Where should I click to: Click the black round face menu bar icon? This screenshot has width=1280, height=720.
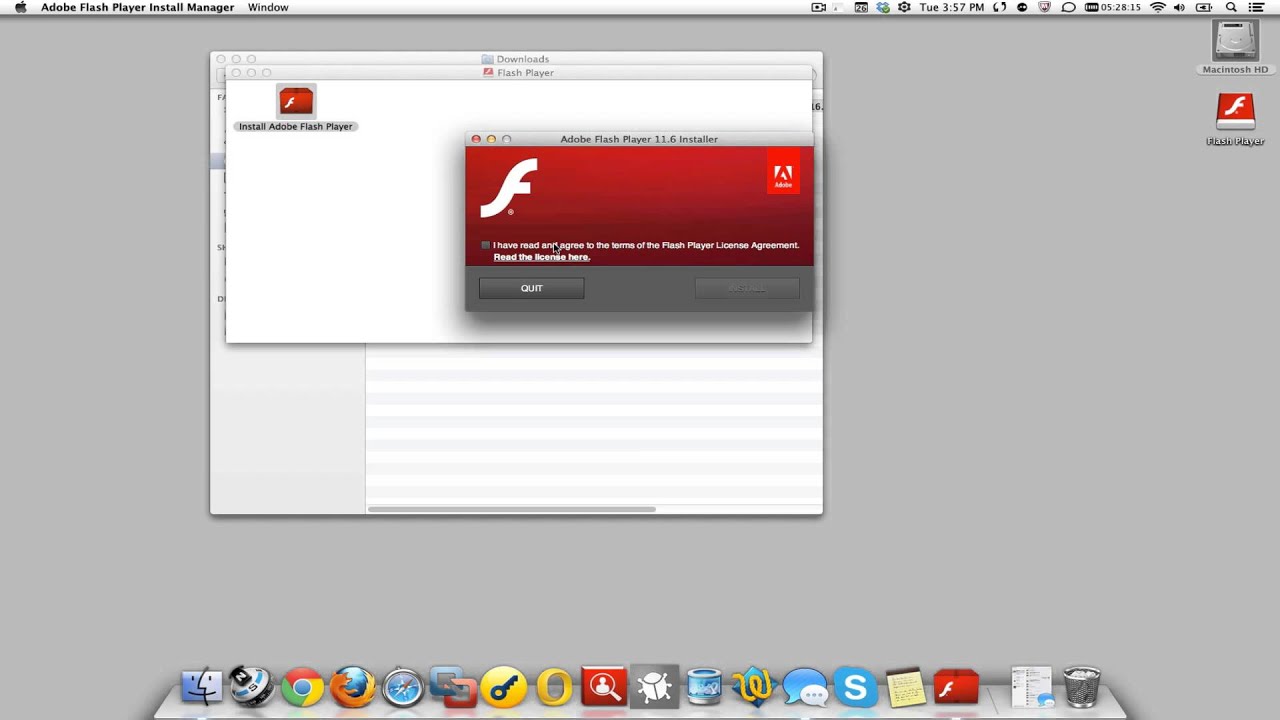point(1022,7)
